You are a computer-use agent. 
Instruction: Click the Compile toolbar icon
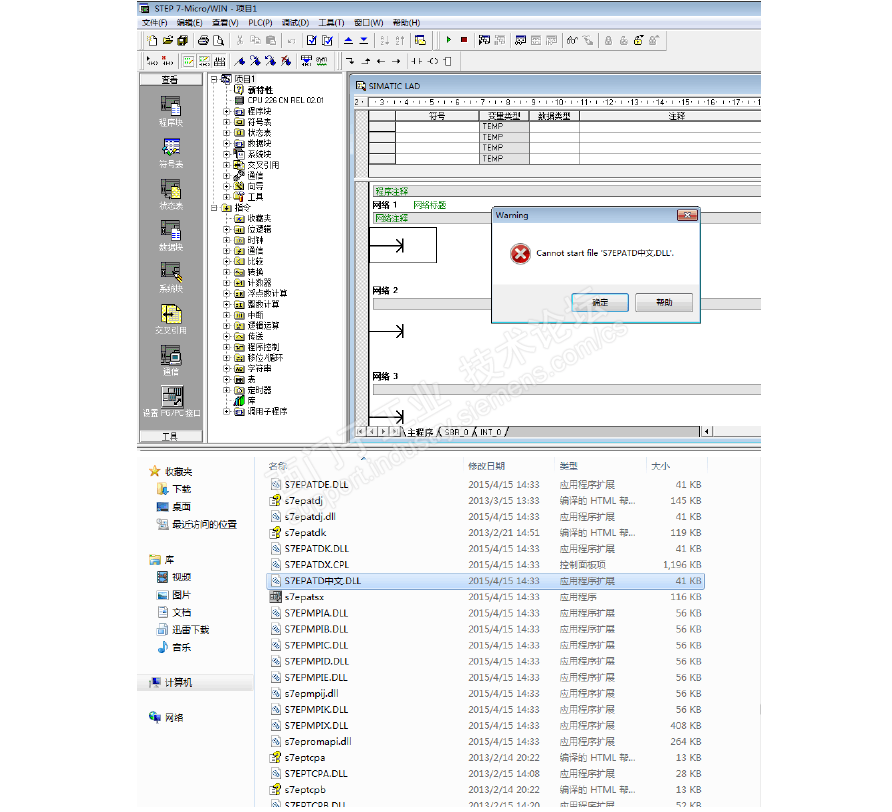point(311,40)
